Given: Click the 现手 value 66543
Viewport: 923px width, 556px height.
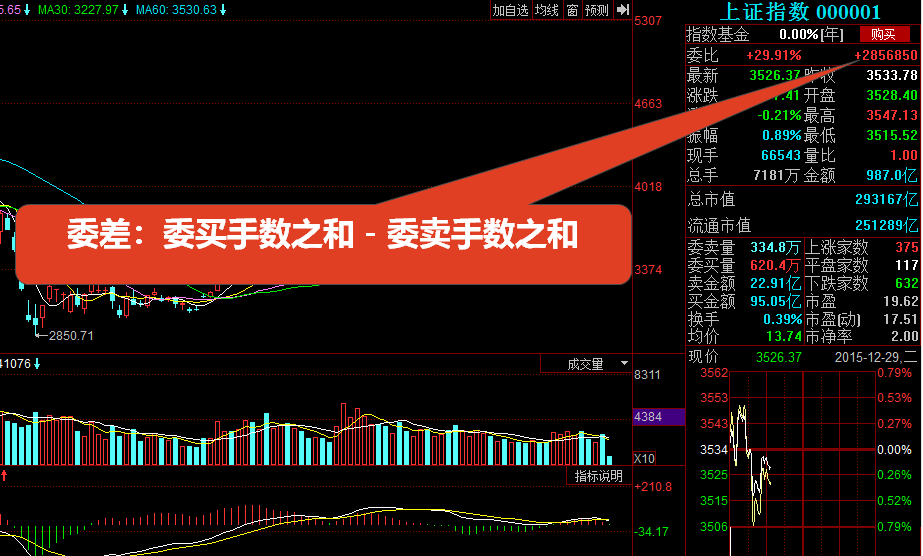Looking at the screenshot, I should pos(781,155).
